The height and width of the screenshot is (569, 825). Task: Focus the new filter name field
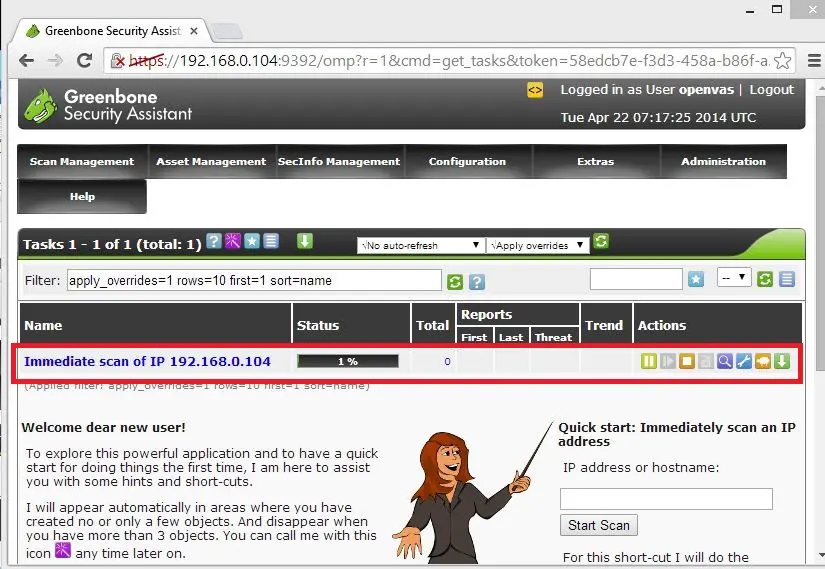pos(636,279)
